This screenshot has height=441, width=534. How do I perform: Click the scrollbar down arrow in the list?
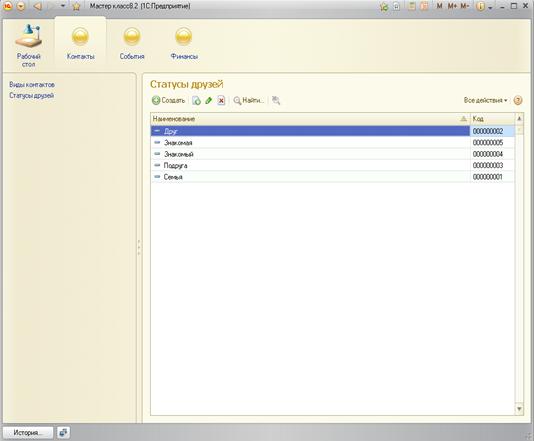[x=519, y=409]
